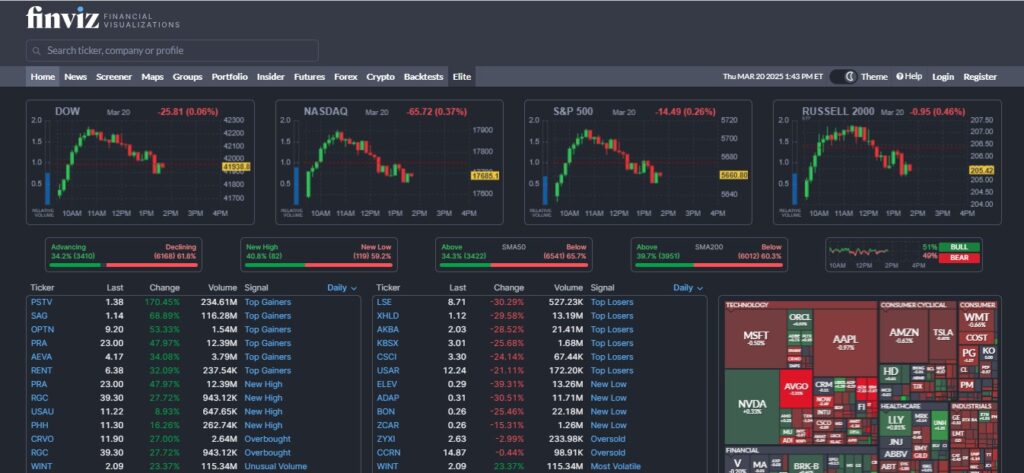The image size is (1024, 473).
Task: Click the Advancing/Declining breadth bar
Action: coord(123,255)
